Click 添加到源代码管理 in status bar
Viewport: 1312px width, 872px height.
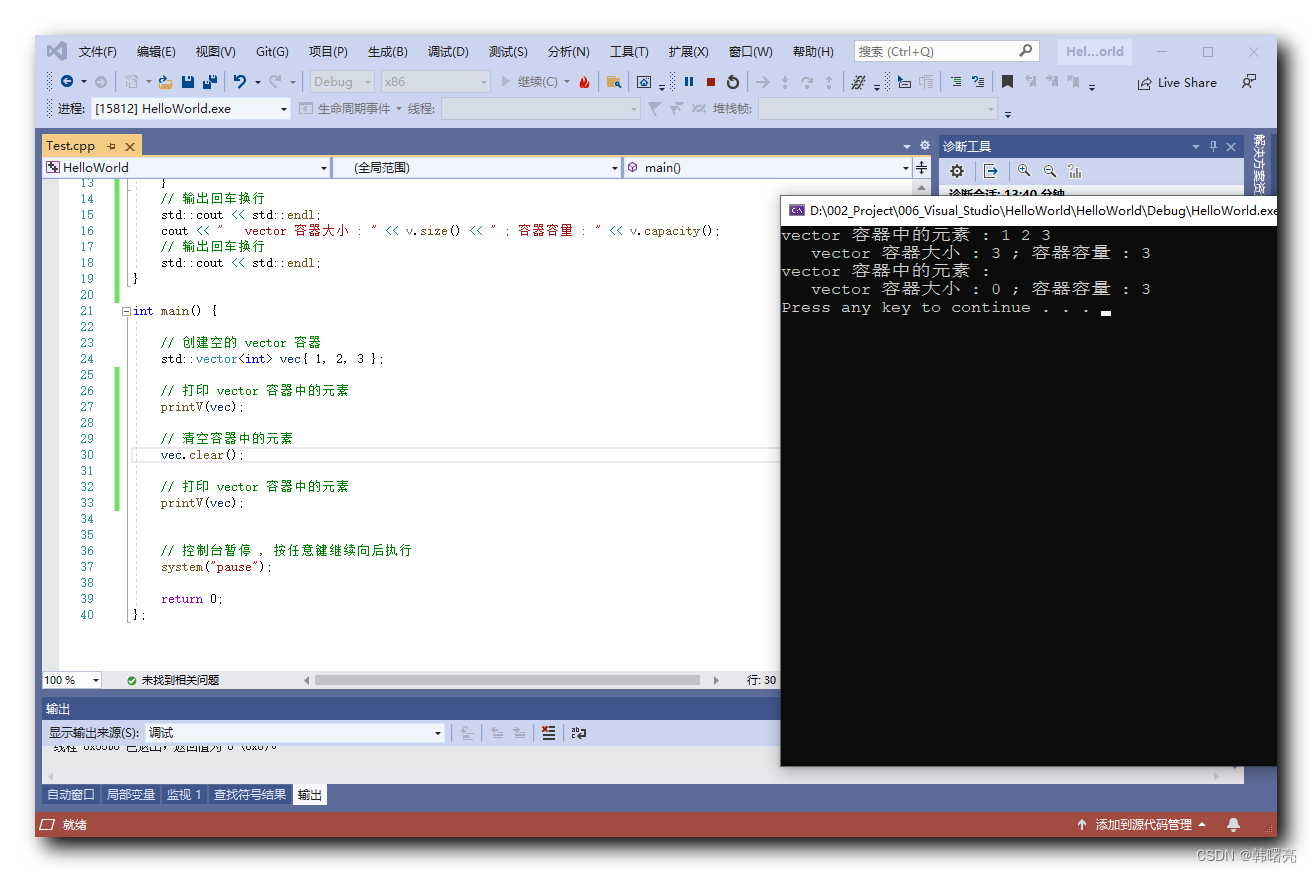point(1142,825)
